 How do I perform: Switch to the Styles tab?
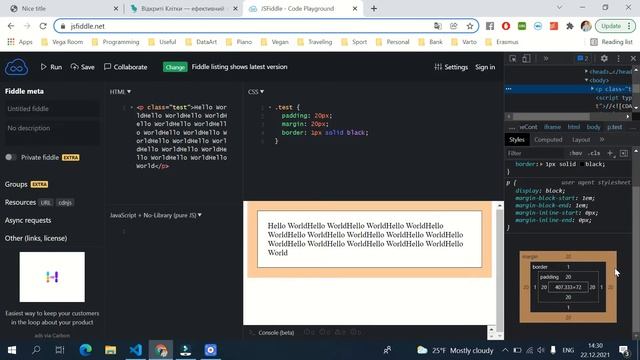[517, 140]
